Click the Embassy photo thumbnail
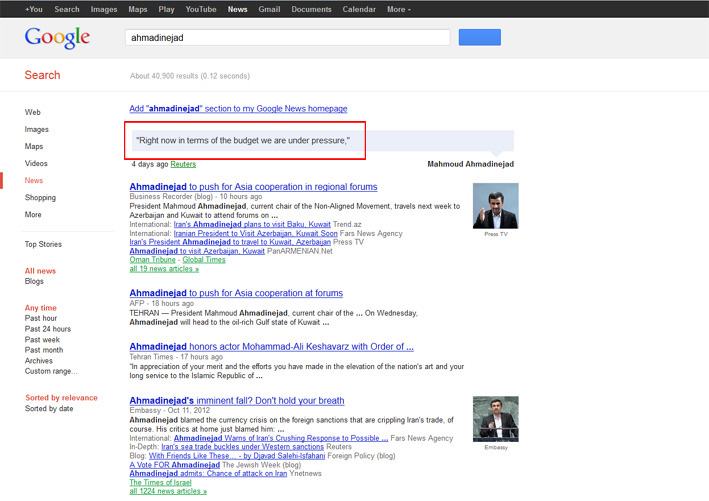 pyautogui.click(x=496, y=419)
